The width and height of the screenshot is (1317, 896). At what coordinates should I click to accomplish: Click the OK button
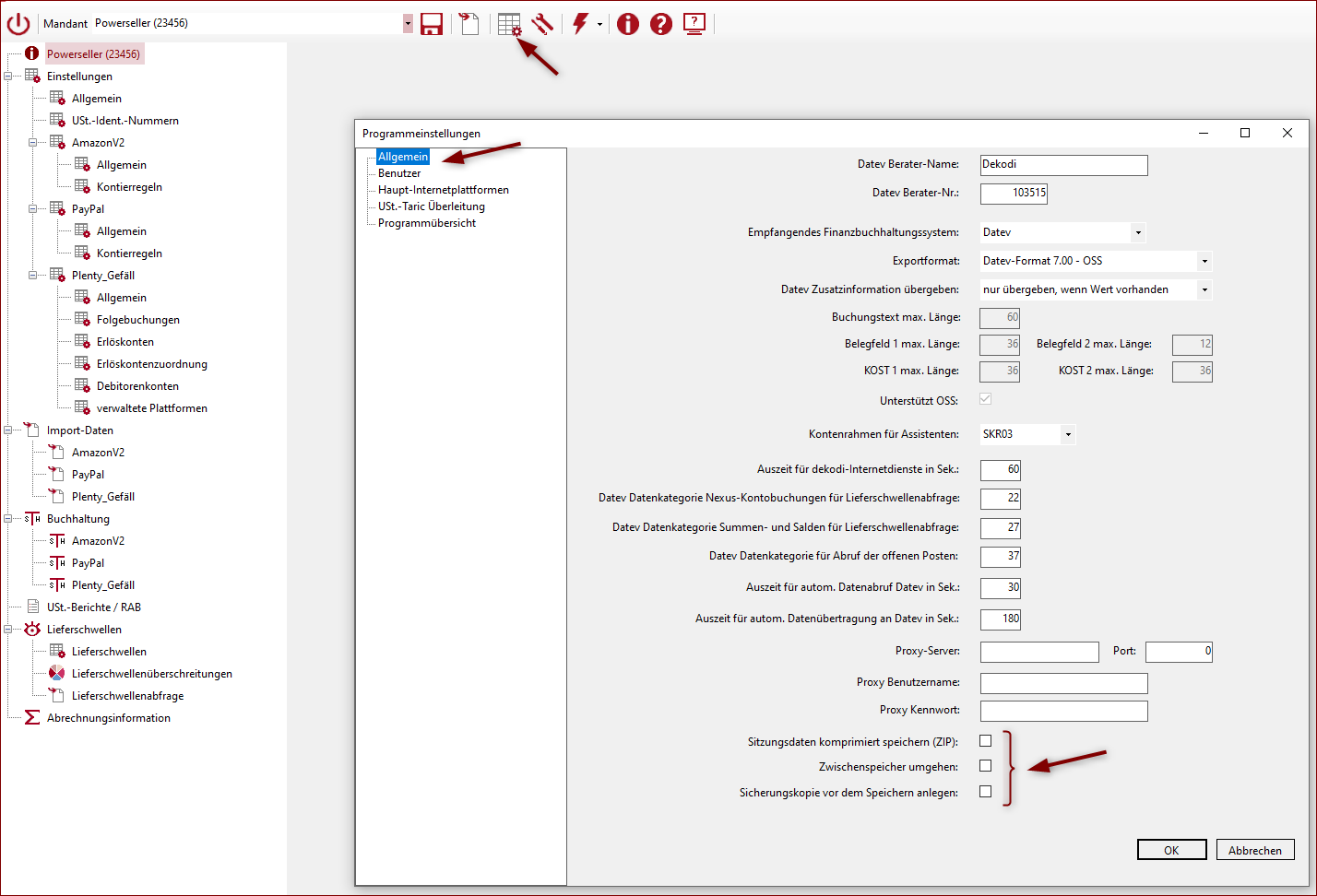[1171, 850]
